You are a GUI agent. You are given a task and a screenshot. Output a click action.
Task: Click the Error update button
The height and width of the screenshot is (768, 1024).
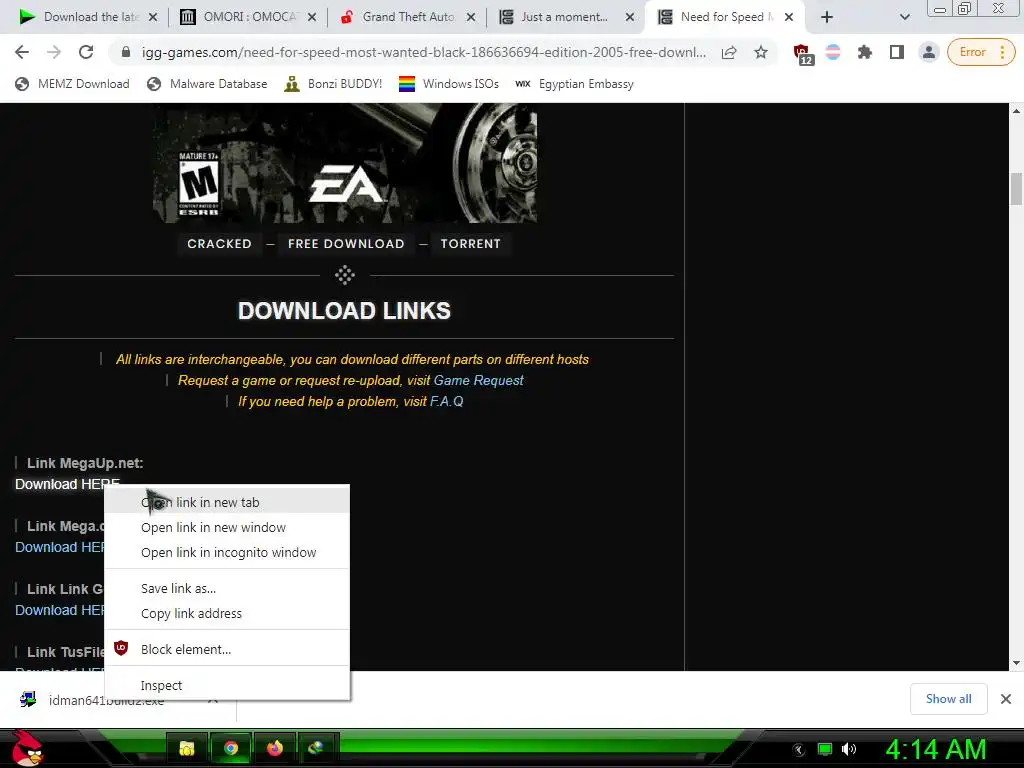(x=981, y=52)
